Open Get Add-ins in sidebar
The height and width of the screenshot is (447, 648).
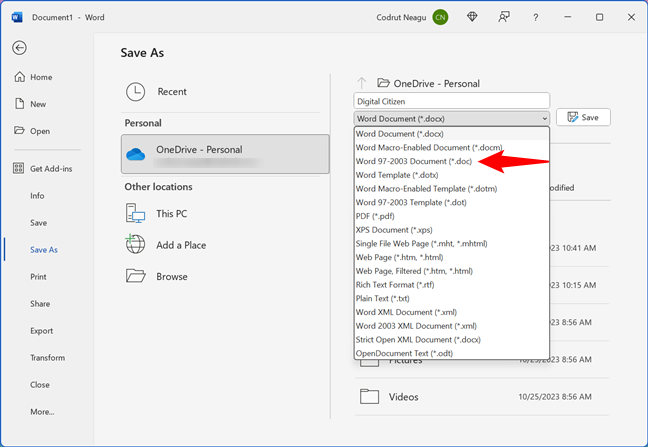pyautogui.click(x=50, y=168)
